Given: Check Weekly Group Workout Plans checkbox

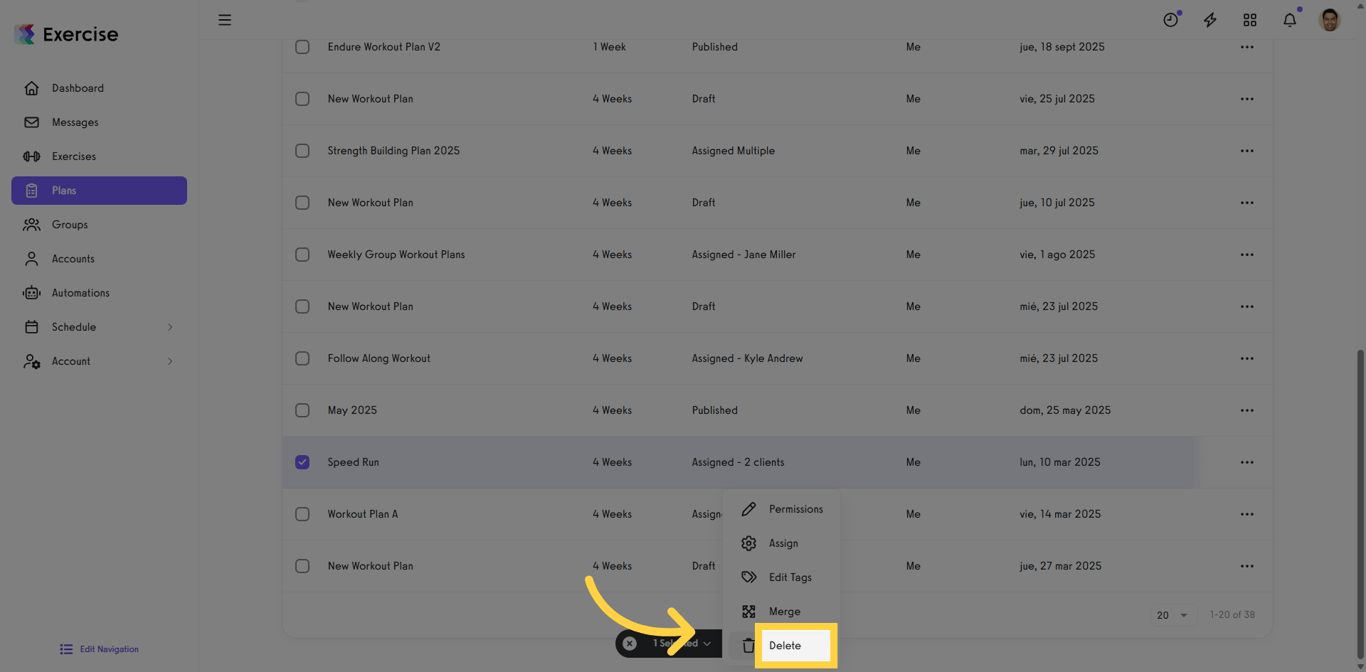Looking at the screenshot, I should 302,255.
